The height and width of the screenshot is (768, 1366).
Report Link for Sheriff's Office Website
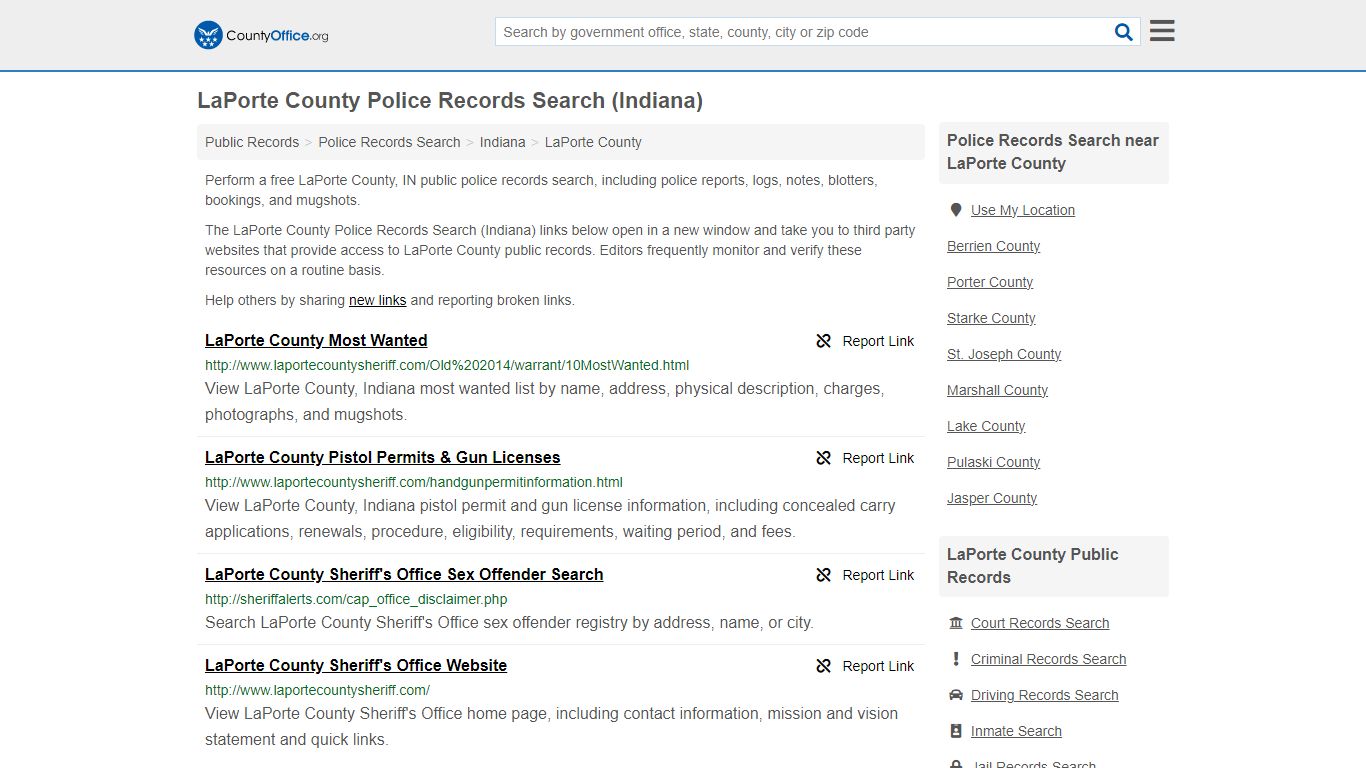[878, 666]
